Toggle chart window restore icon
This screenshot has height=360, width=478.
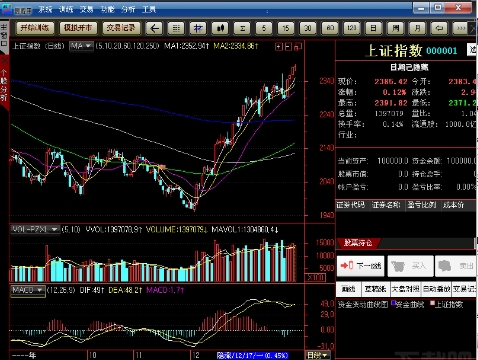pos(298,47)
